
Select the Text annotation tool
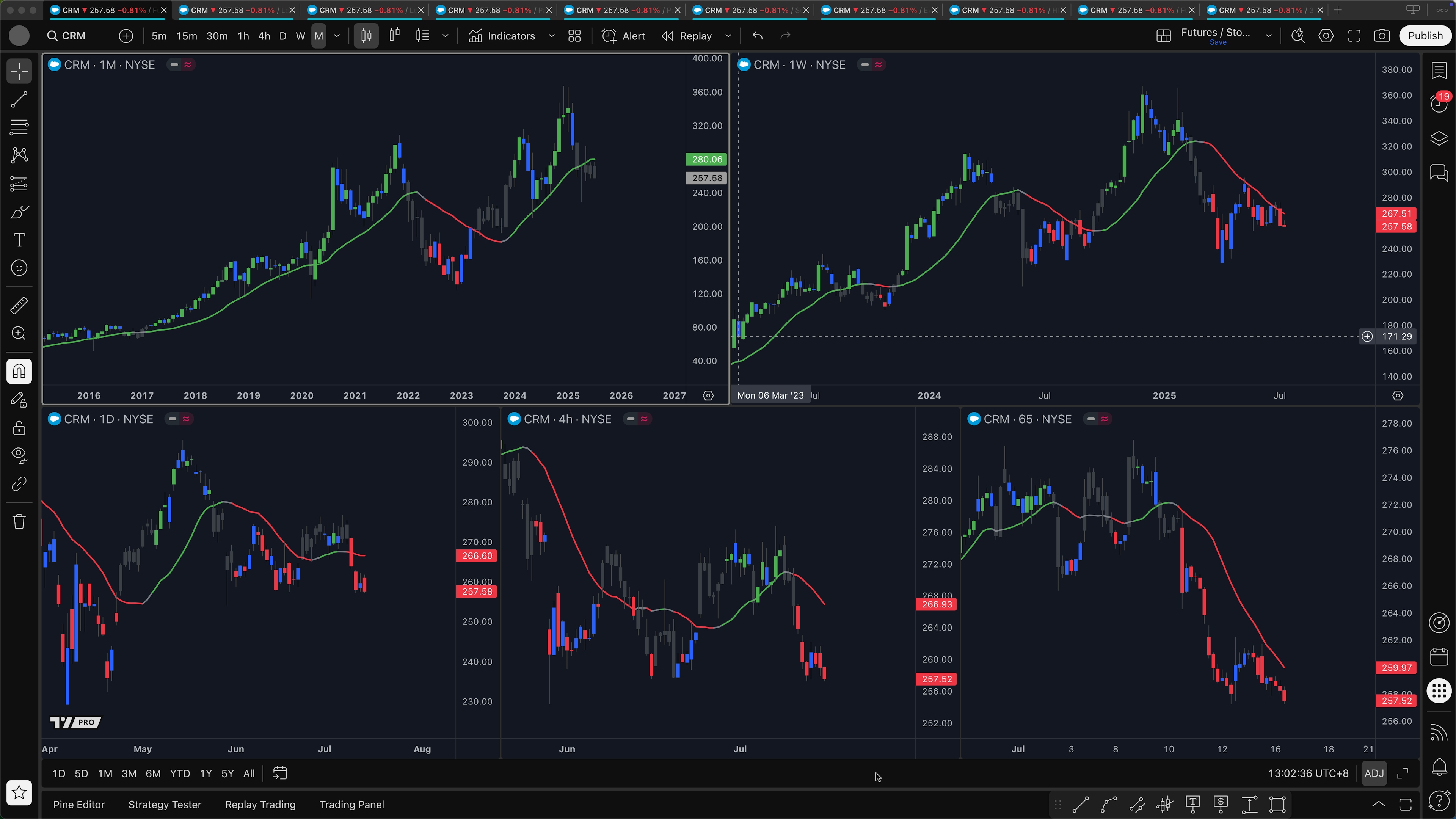coord(19,240)
